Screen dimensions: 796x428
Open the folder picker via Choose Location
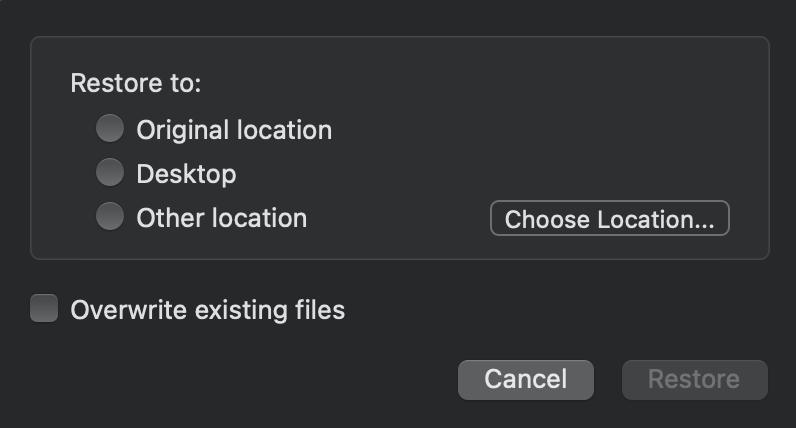(609, 219)
